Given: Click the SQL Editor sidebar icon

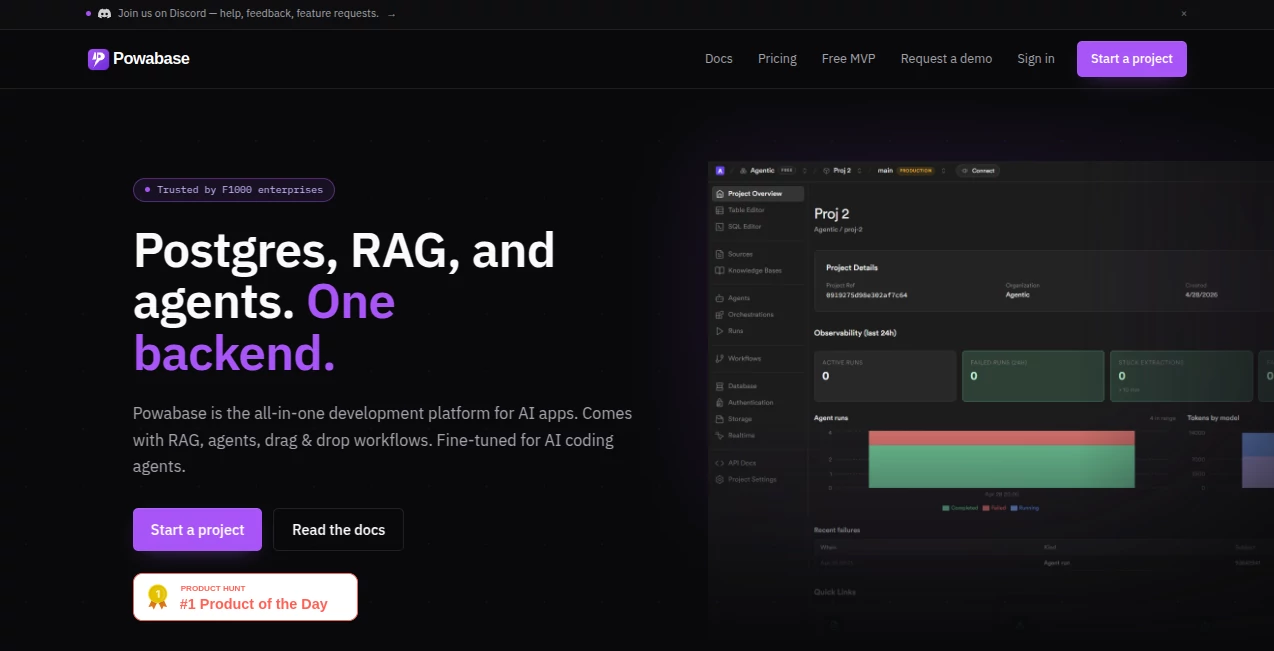Looking at the screenshot, I should point(720,227).
